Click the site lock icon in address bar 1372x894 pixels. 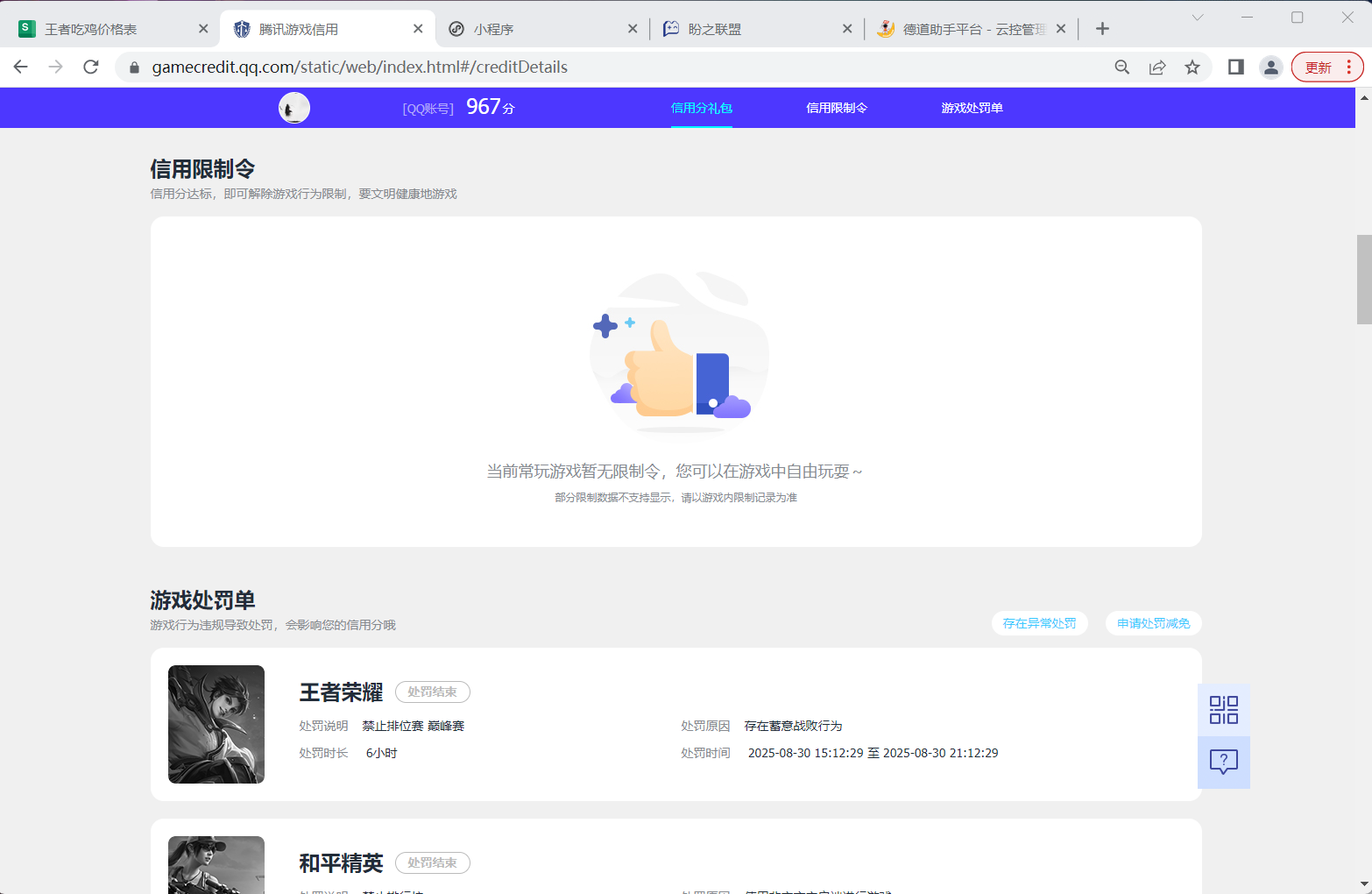[134, 67]
